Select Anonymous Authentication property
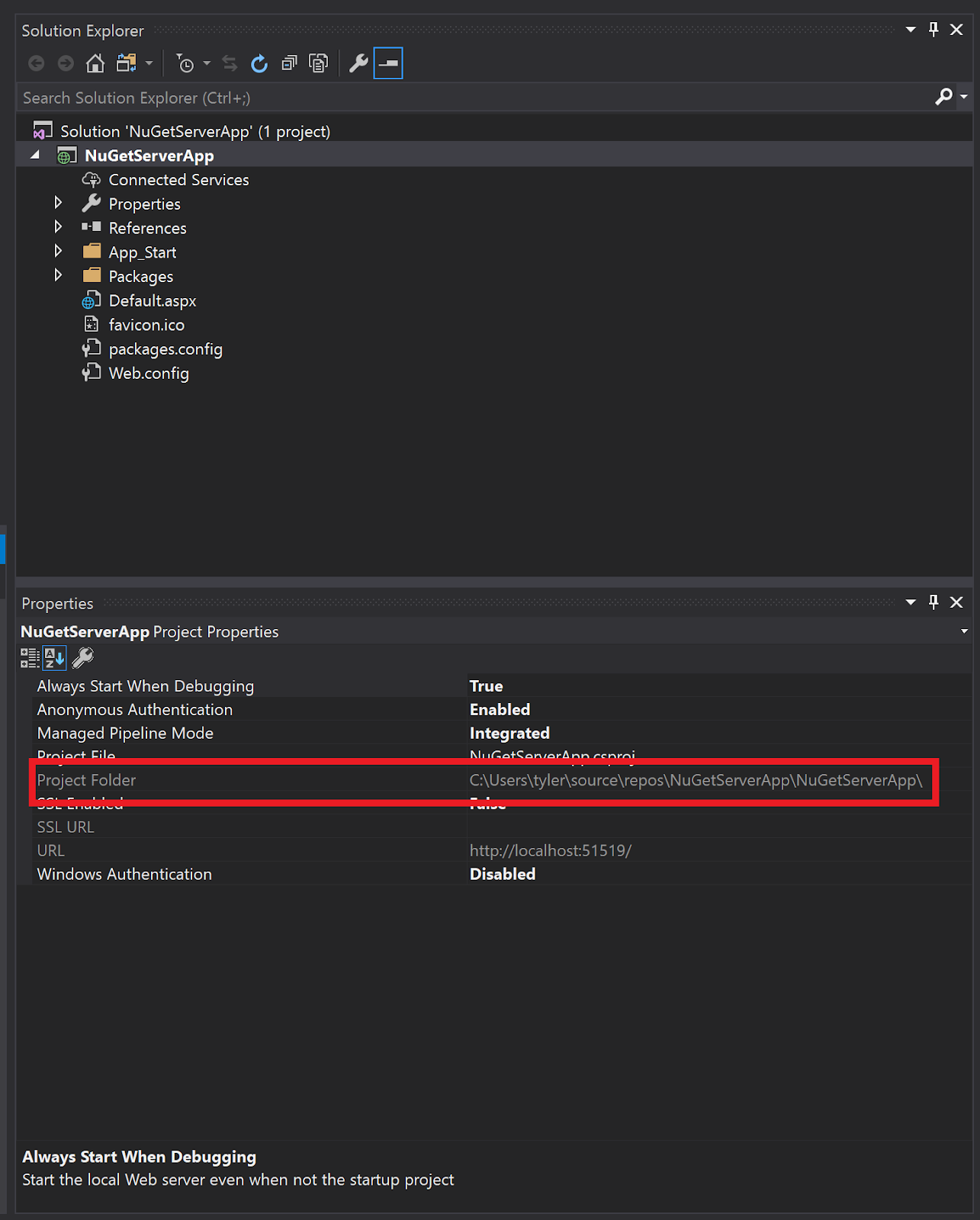The height and width of the screenshot is (1220, 980). coord(135,710)
